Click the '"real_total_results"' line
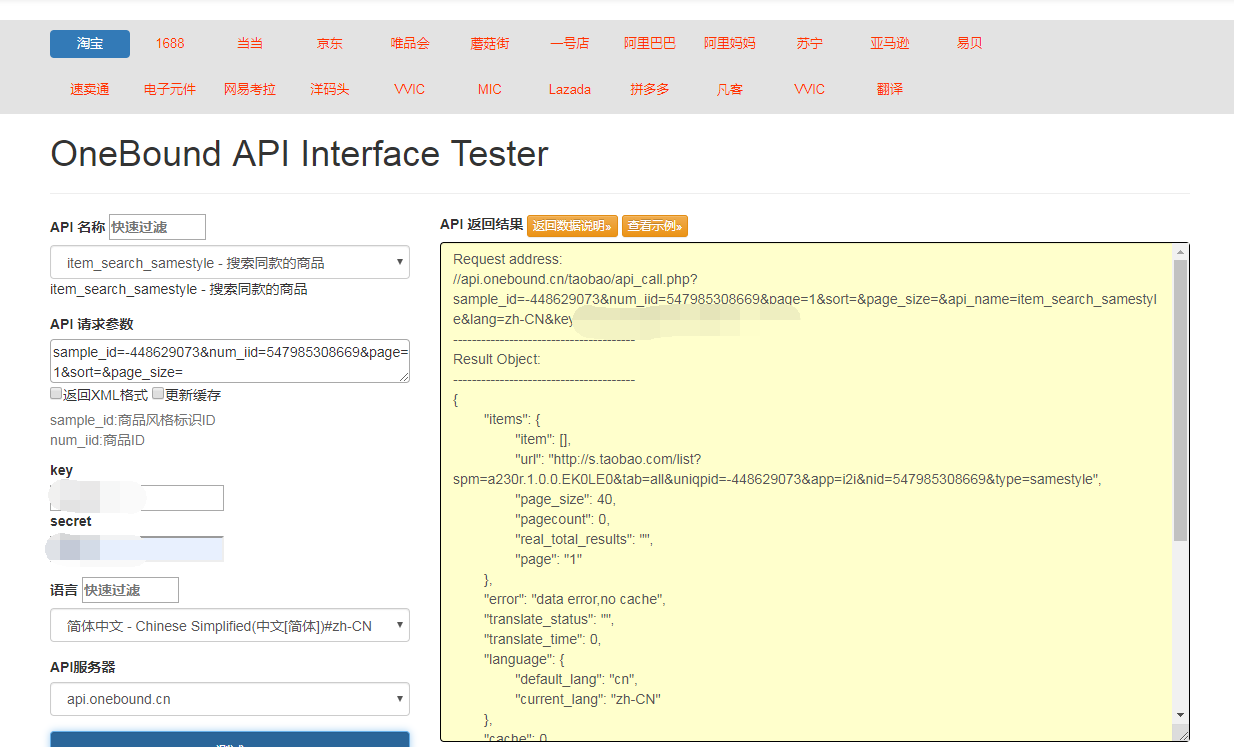This screenshot has height=747, width=1234. pos(584,539)
